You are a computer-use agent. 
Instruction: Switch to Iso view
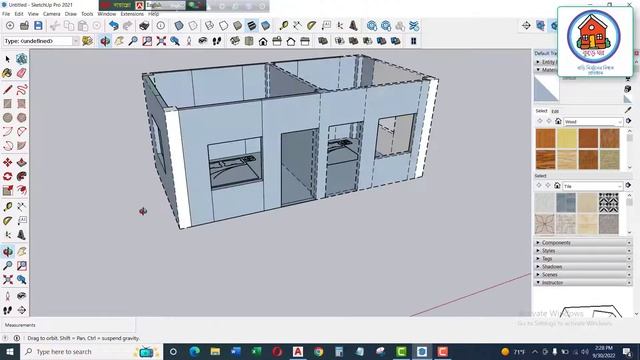tap(235, 41)
